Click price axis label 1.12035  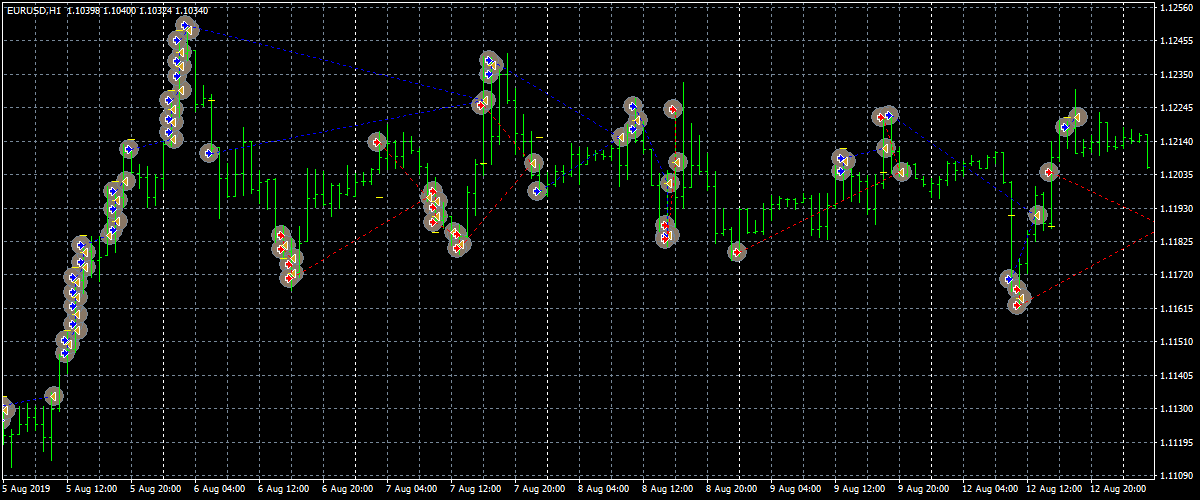(1176, 175)
